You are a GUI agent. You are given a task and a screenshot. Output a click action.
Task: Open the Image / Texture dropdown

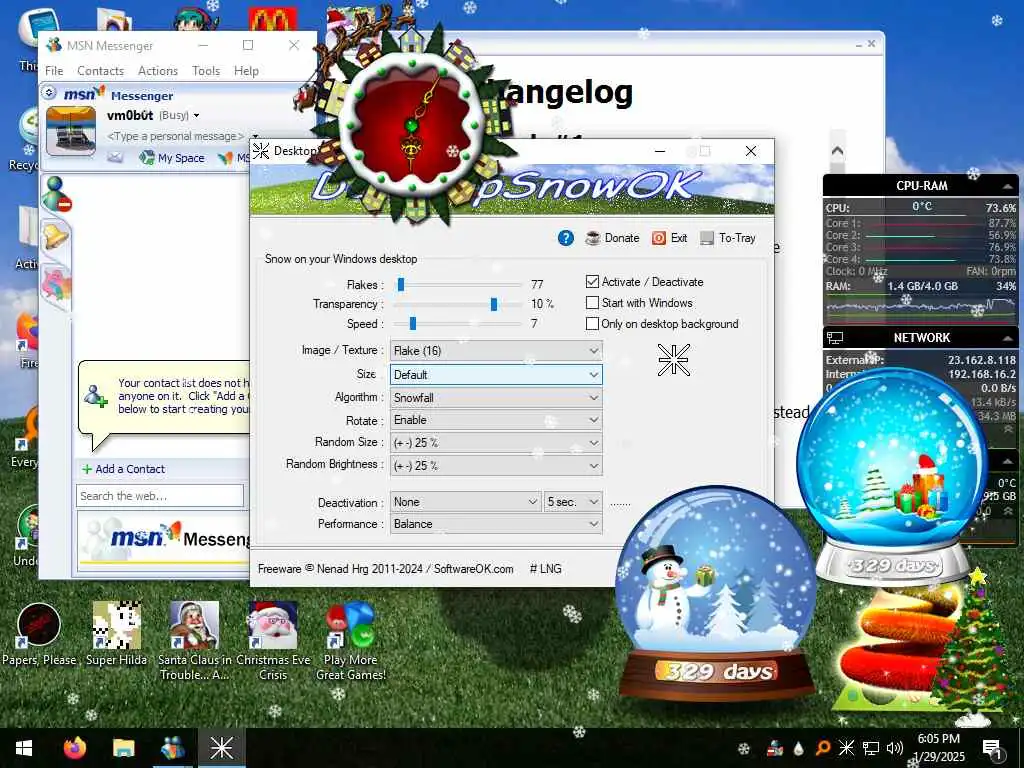tap(496, 351)
